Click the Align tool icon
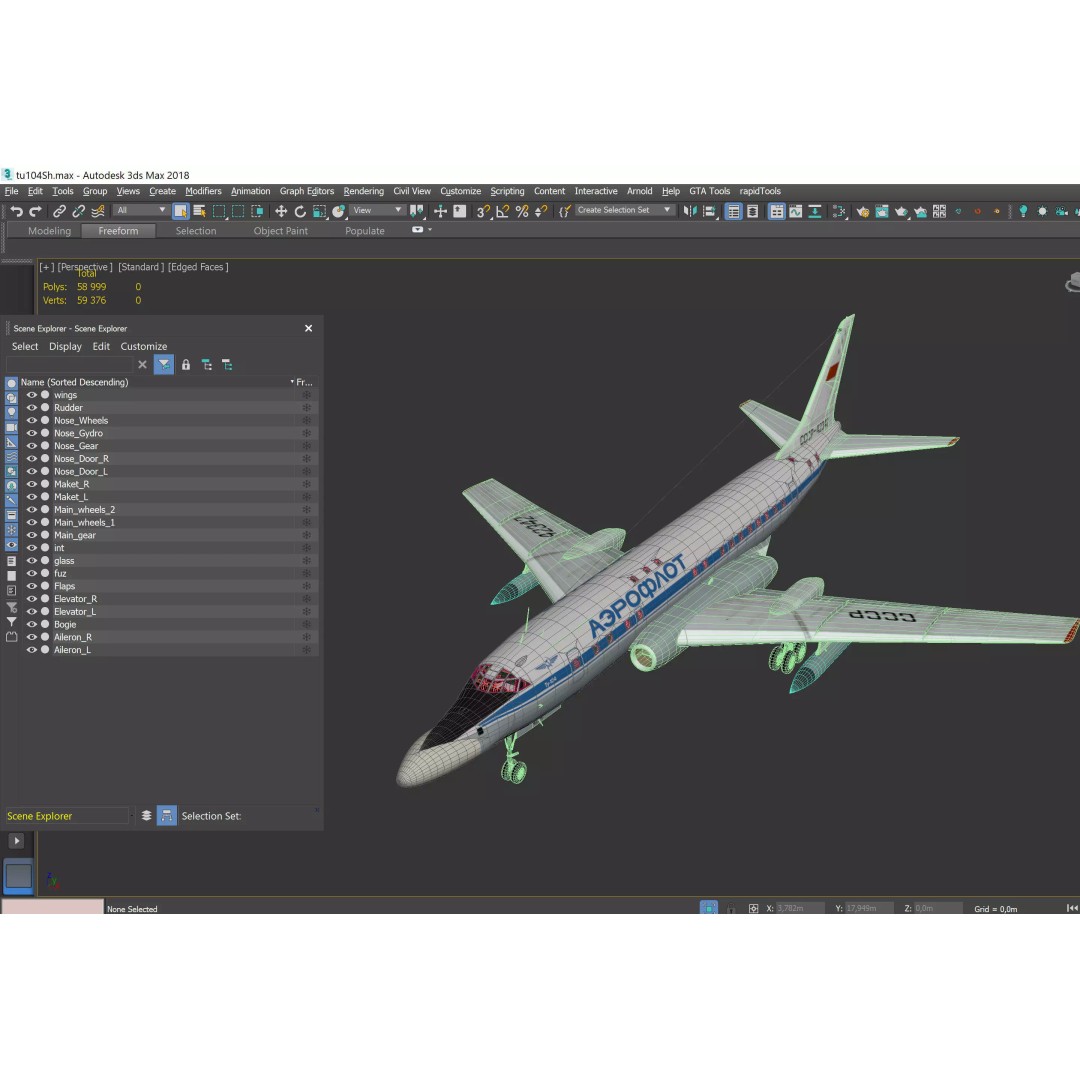 (x=709, y=211)
